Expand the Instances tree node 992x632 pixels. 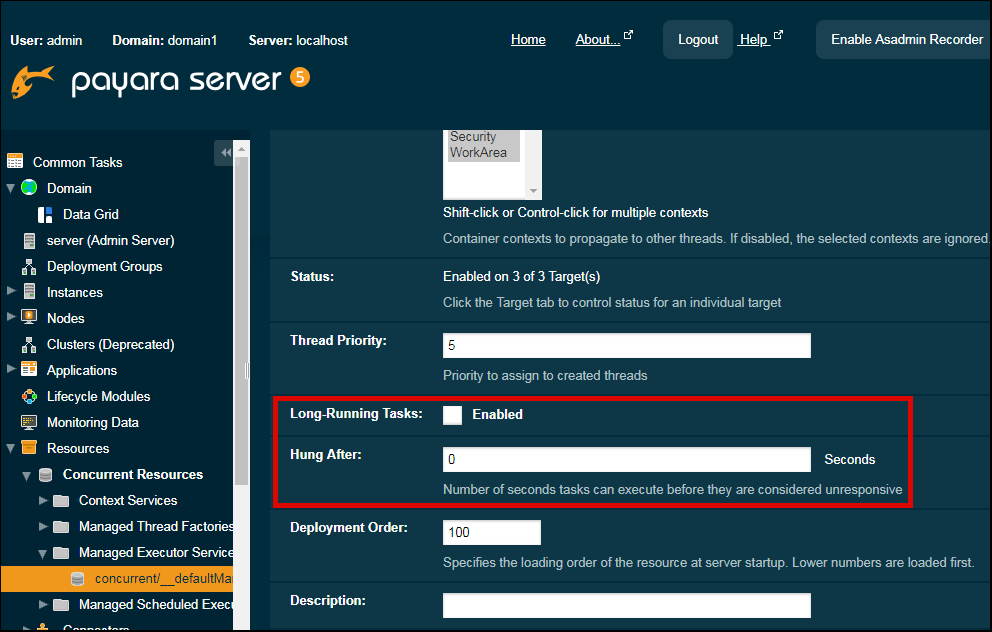11,292
